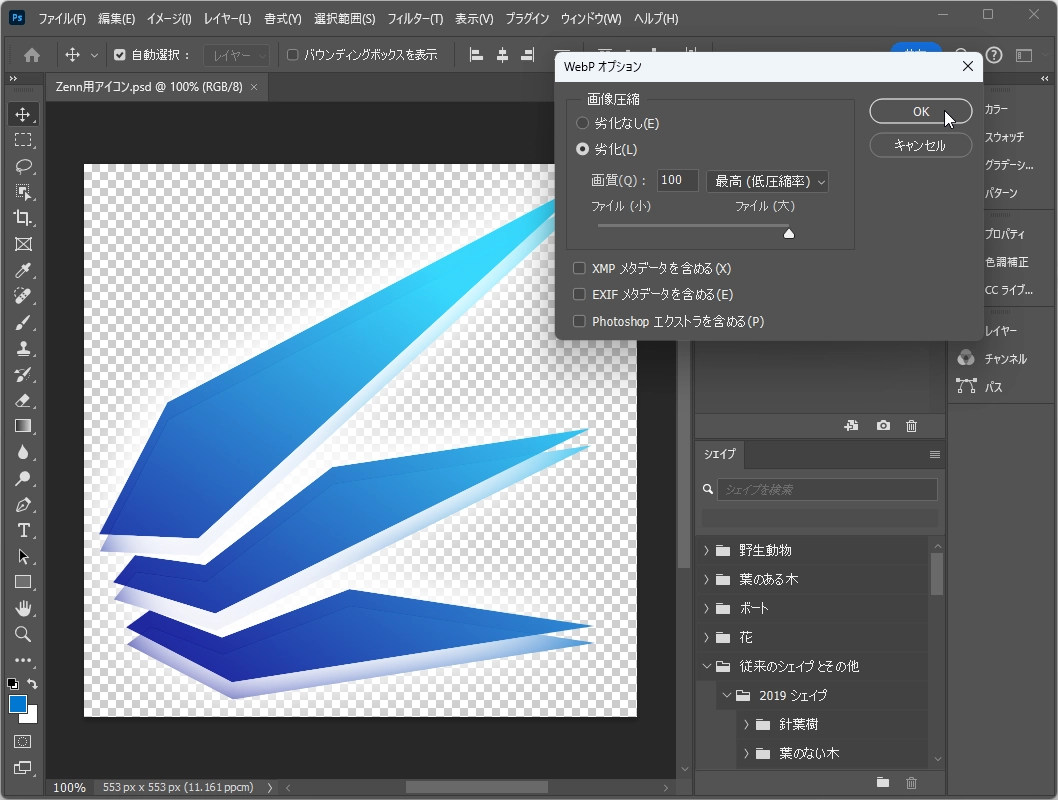Select the Lasso tool

coord(23,166)
